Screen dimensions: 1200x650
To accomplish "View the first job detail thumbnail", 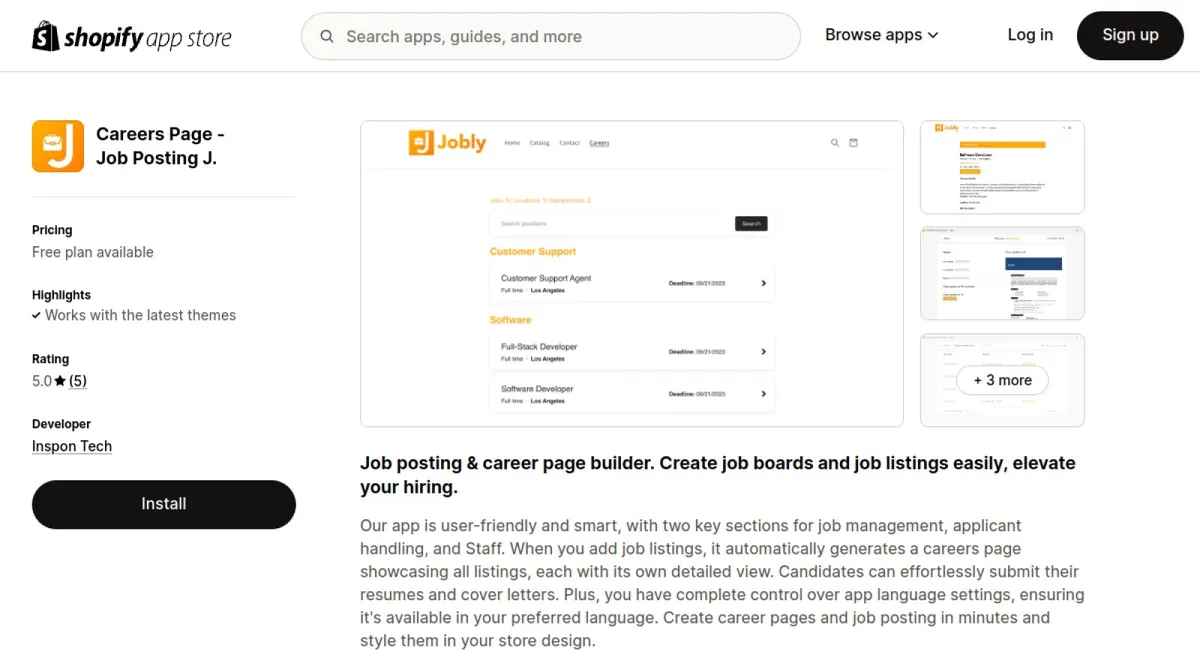I will click(x=1002, y=167).
